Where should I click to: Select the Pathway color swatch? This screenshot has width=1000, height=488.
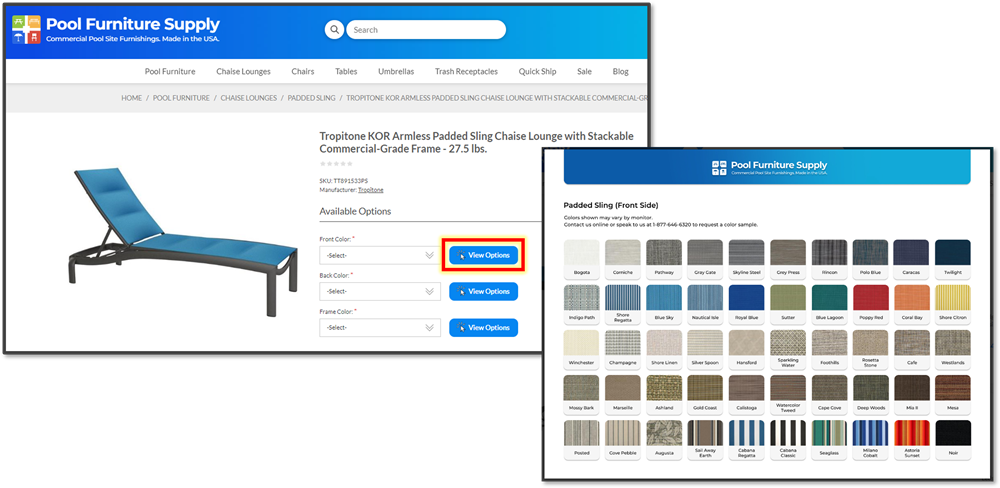[664, 259]
